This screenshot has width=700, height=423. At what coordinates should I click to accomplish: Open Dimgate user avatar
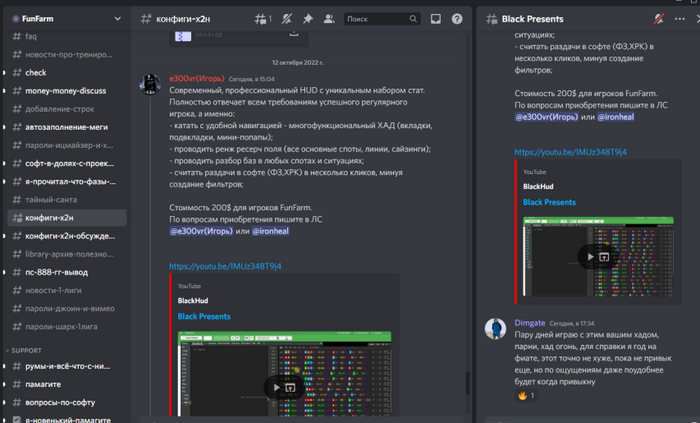point(496,328)
